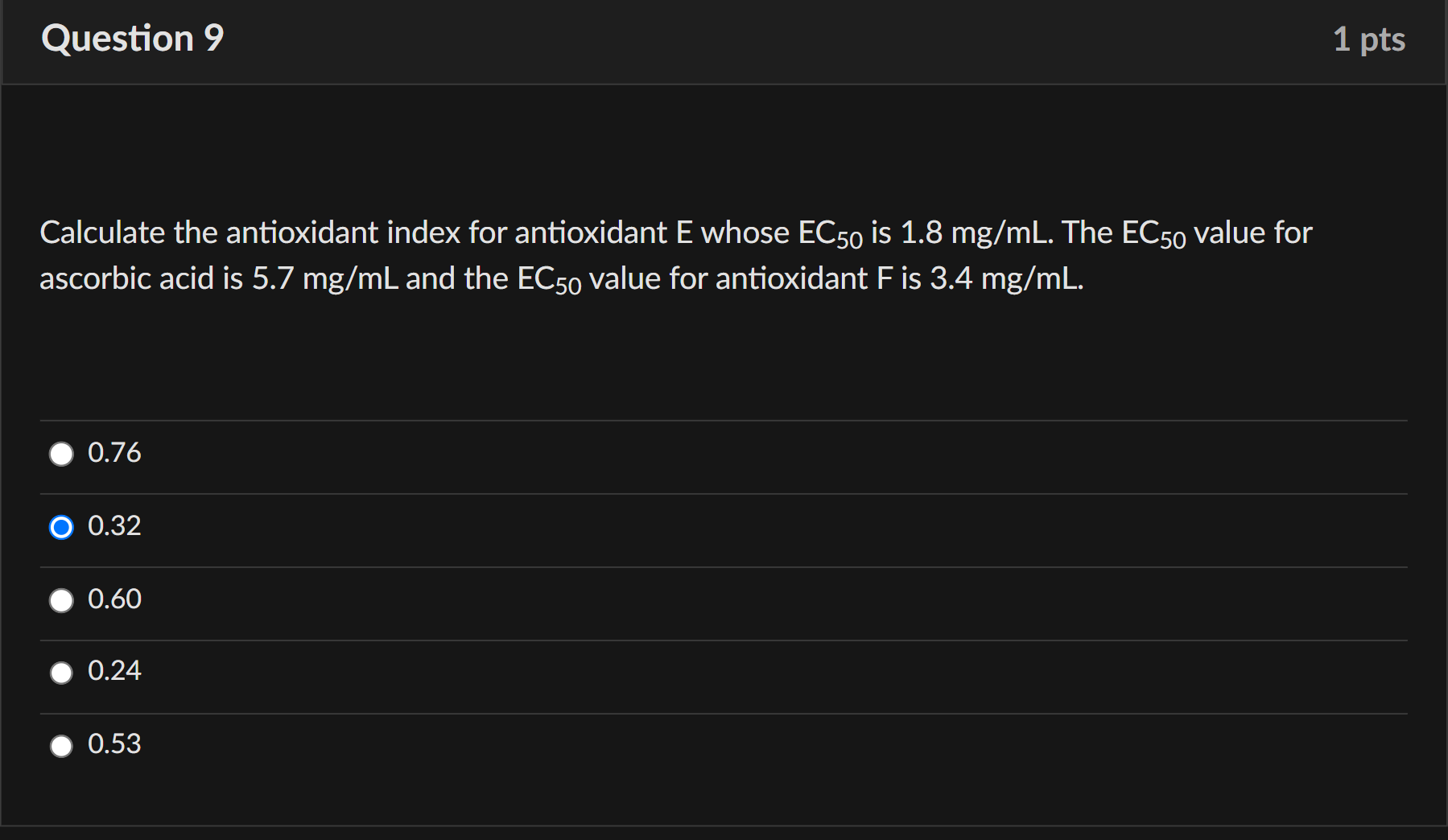This screenshot has height=840, width=1448.
Task: Click the Question 9 header
Action: (133, 37)
